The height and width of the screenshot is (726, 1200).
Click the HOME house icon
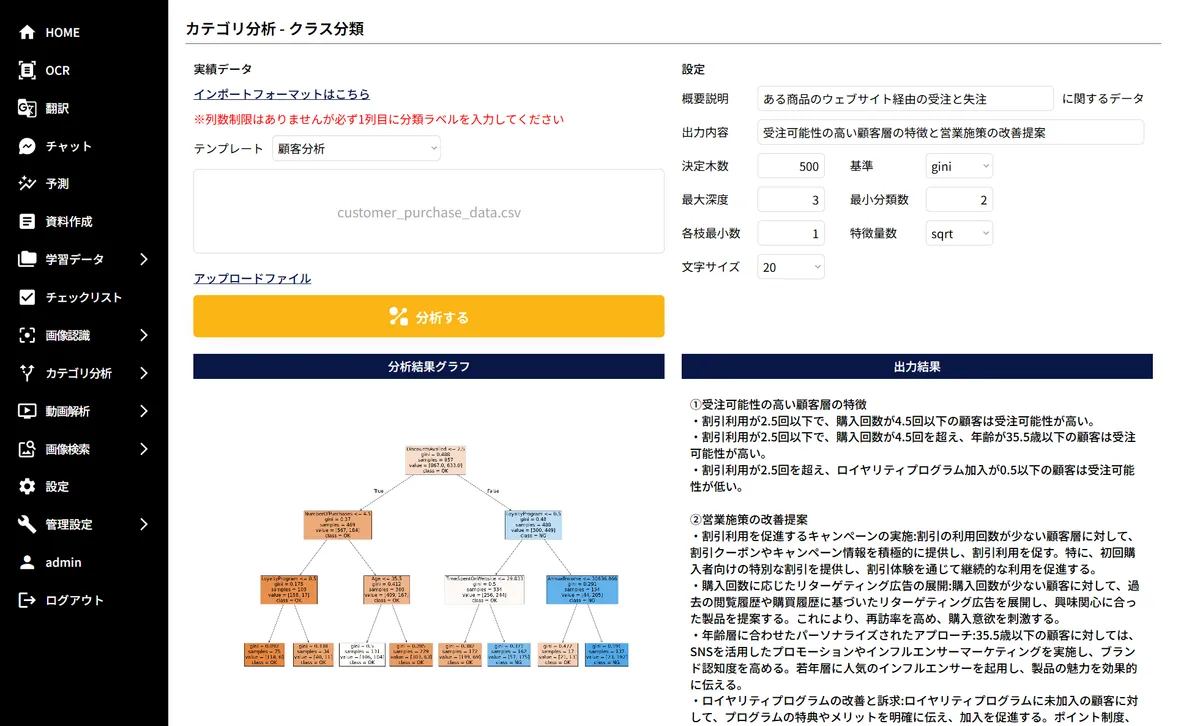27,32
